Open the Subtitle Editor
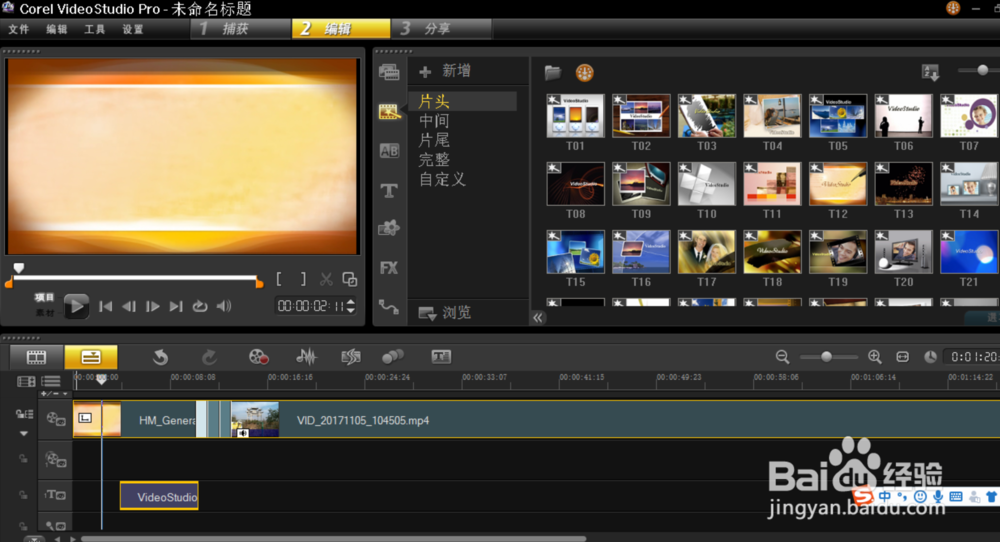This screenshot has width=1000, height=542. click(x=441, y=357)
